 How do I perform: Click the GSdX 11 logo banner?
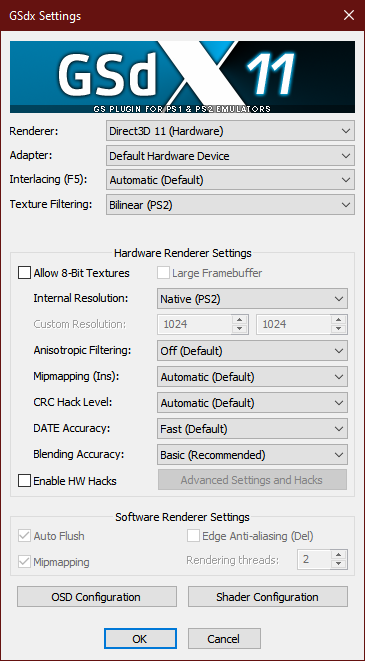[182, 77]
